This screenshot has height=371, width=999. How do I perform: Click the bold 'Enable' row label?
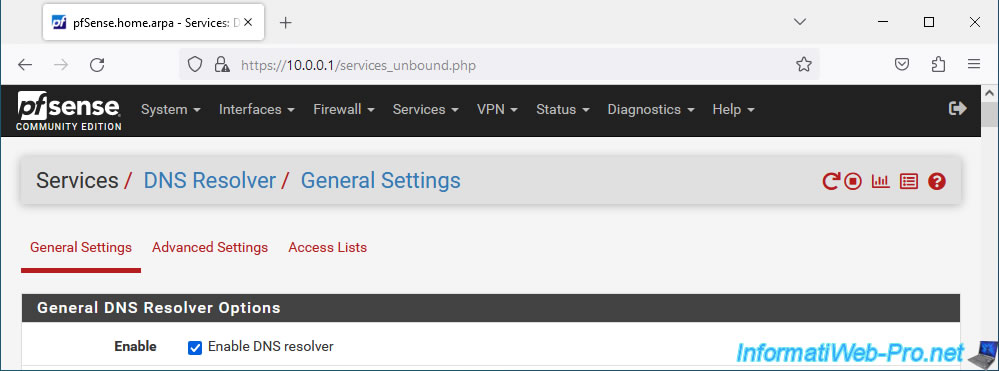(x=135, y=347)
